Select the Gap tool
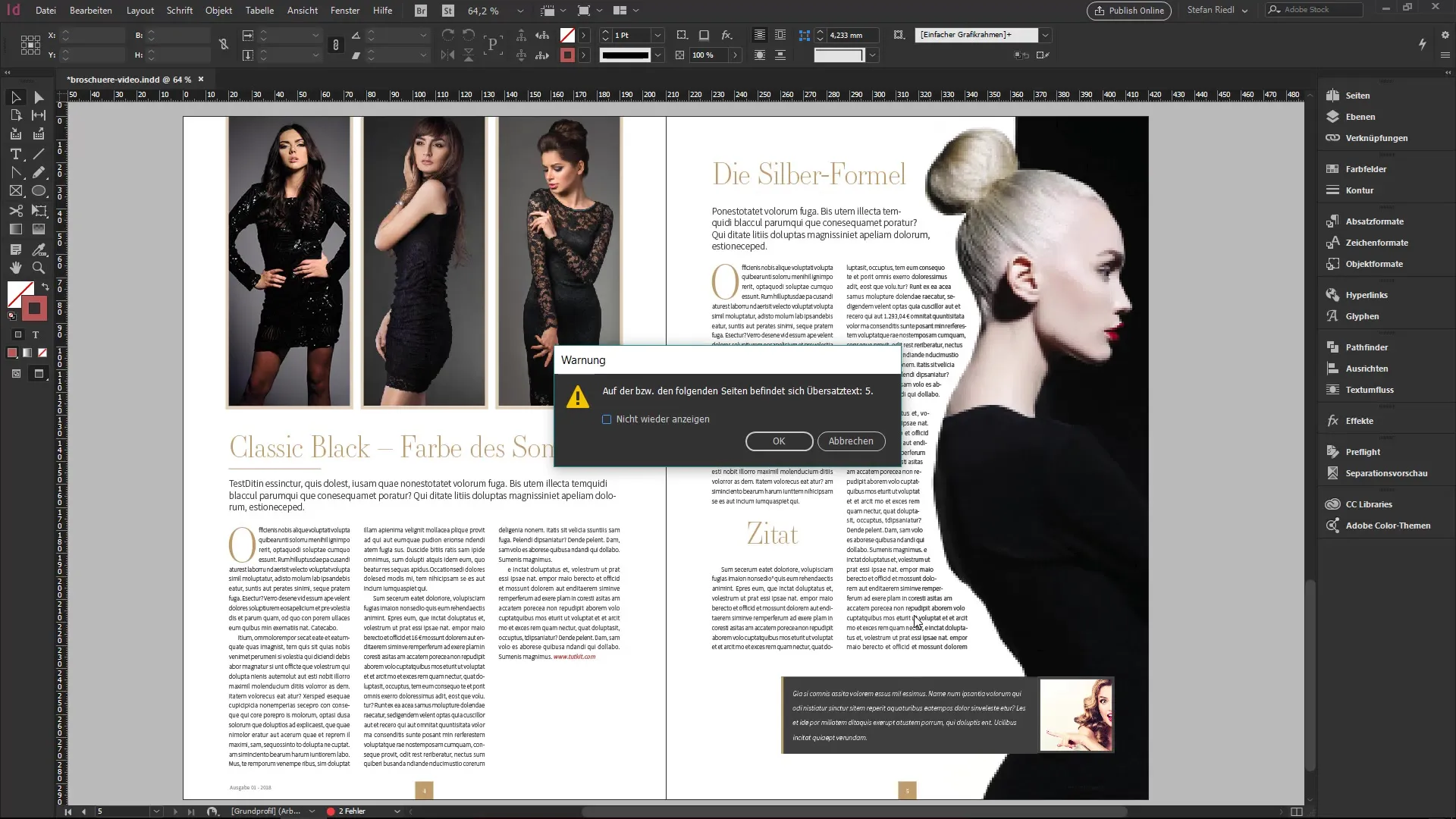Image resolution: width=1456 pixels, height=819 pixels. point(39,115)
